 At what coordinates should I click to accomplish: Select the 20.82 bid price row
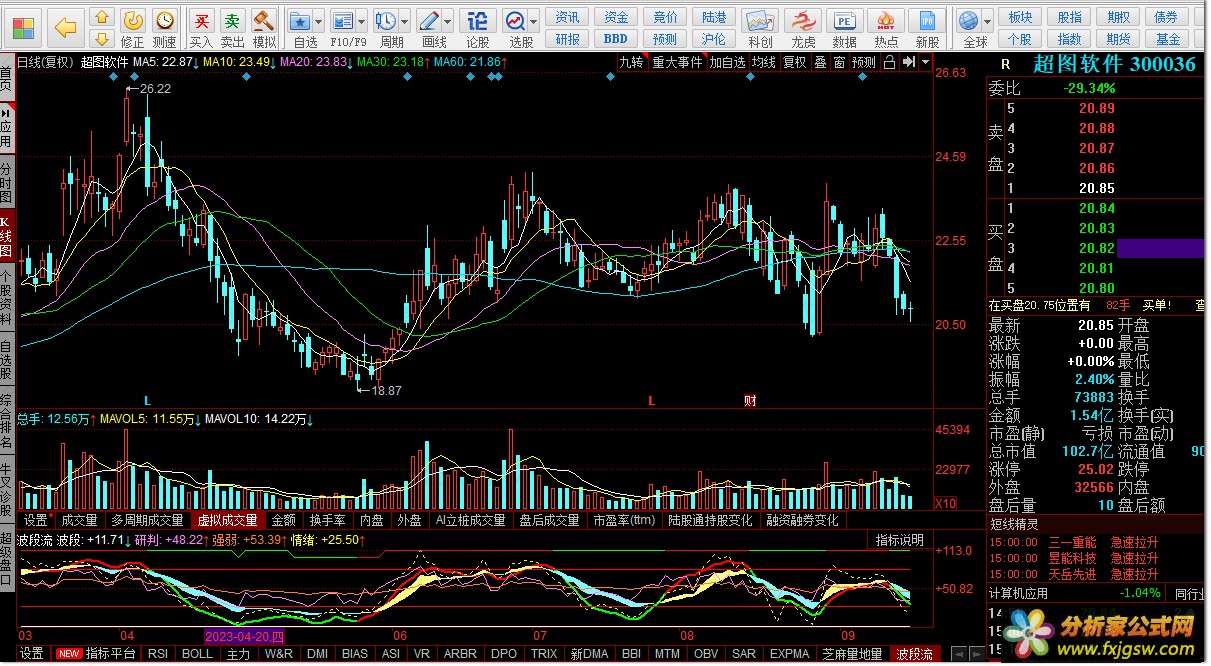[x=1096, y=248]
